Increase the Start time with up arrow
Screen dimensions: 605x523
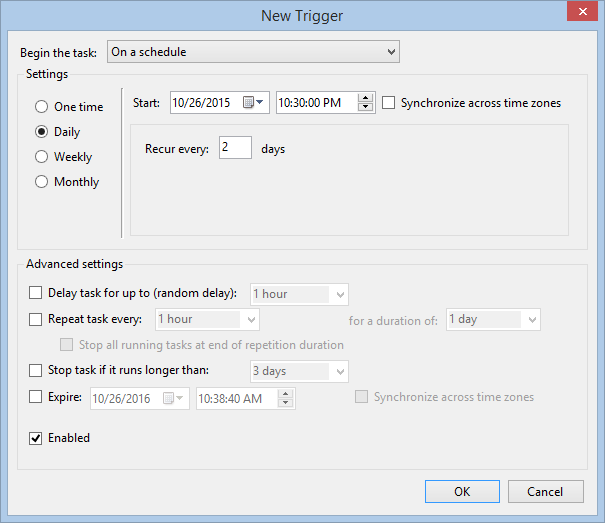365,98
